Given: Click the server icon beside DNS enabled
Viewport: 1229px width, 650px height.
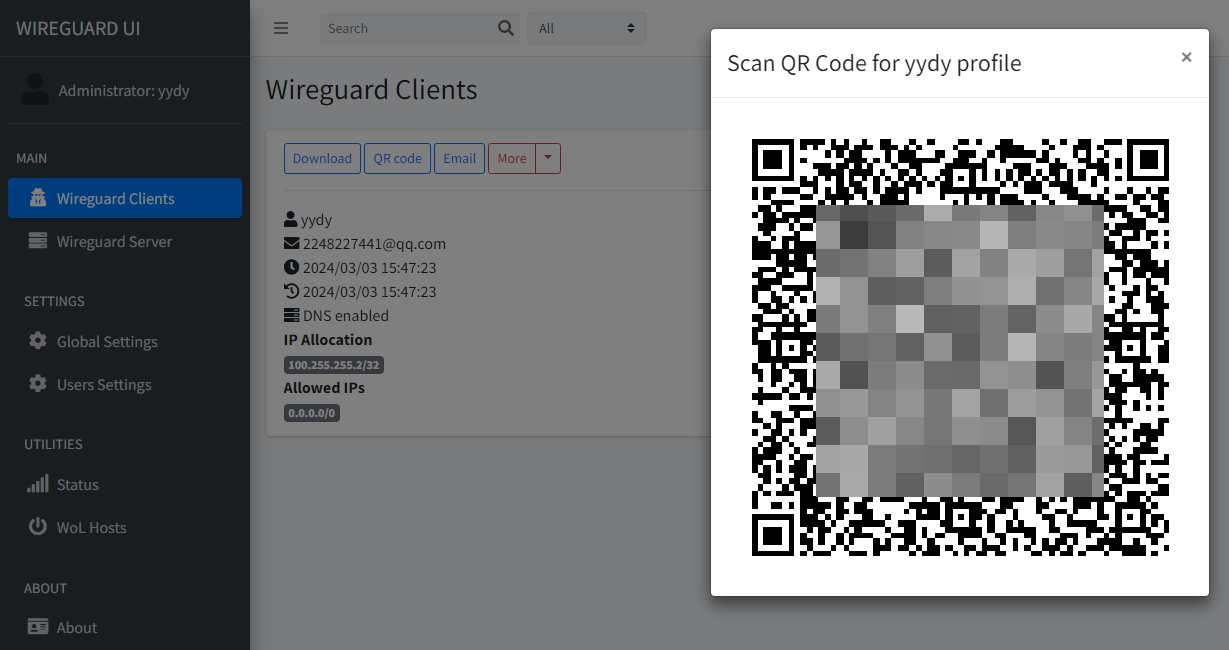Looking at the screenshot, I should coord(291,315).
